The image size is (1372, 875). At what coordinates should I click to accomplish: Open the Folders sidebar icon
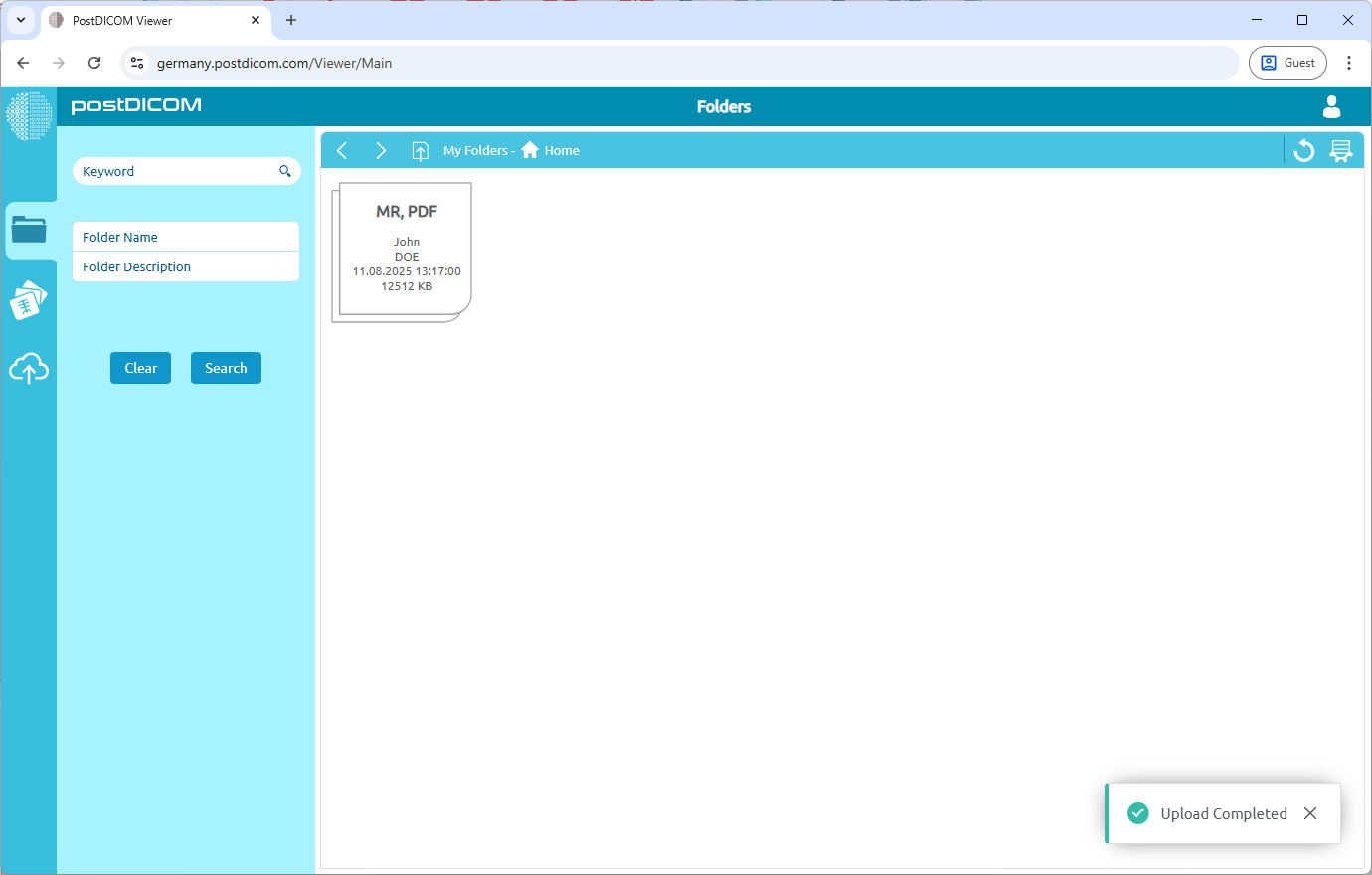[x=29, y=230]
